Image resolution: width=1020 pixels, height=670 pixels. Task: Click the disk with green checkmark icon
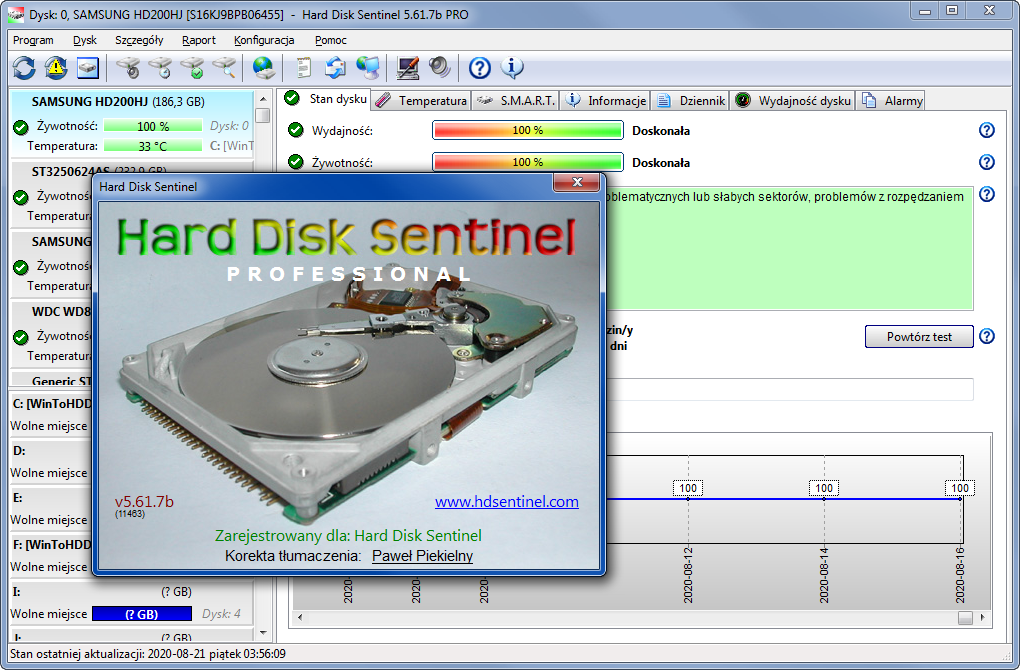pos(193,68)
